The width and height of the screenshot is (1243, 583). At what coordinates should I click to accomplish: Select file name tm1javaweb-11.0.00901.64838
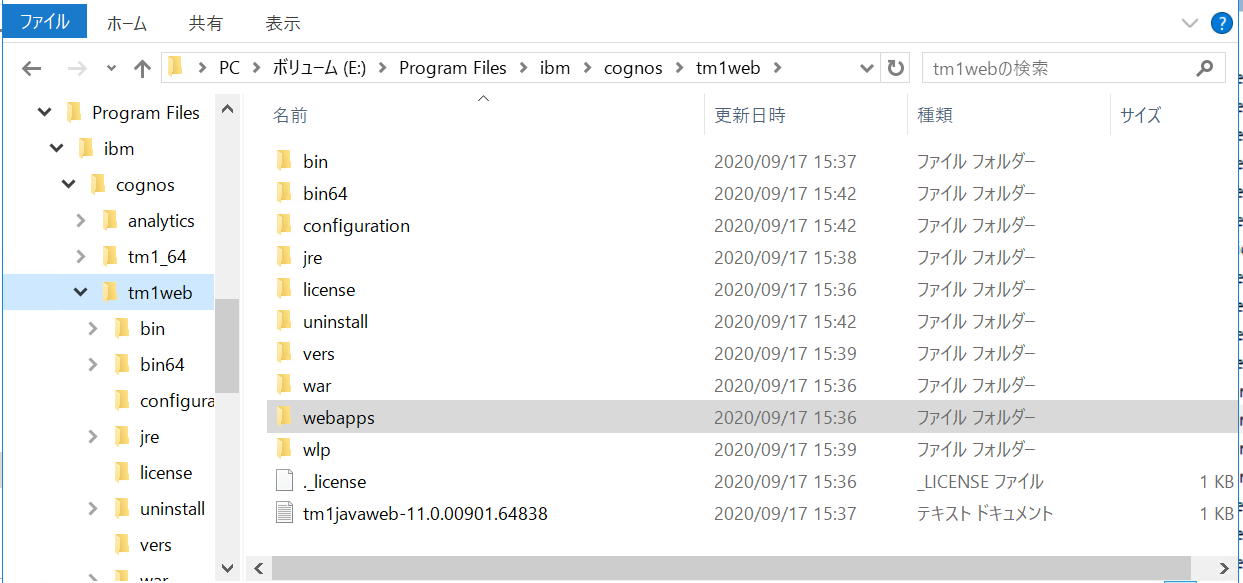425,514
